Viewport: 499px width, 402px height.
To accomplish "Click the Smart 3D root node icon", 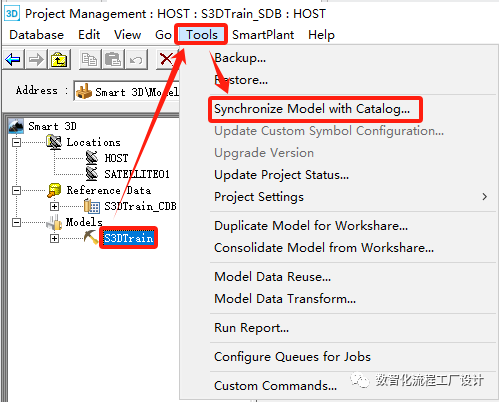I will [x=16, y=126].
